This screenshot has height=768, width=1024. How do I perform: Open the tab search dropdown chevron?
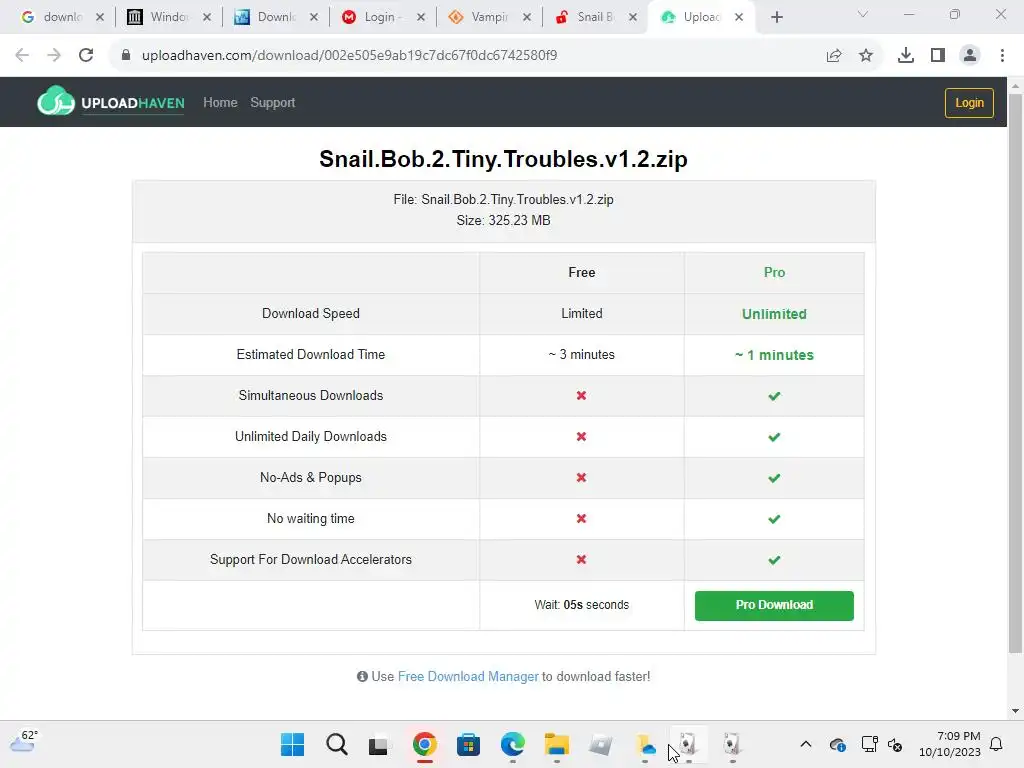pos(863,14)
